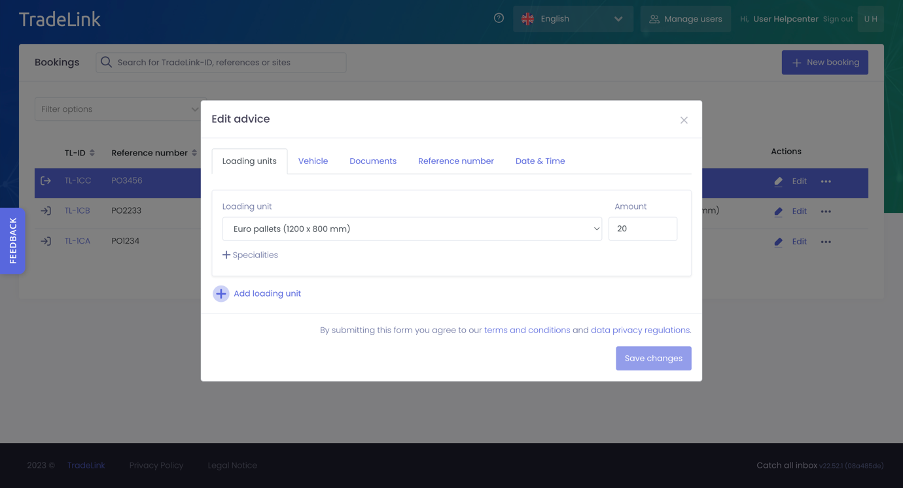904x488 pixels.
Task: Open the English language selector
Action: point(573,18)
